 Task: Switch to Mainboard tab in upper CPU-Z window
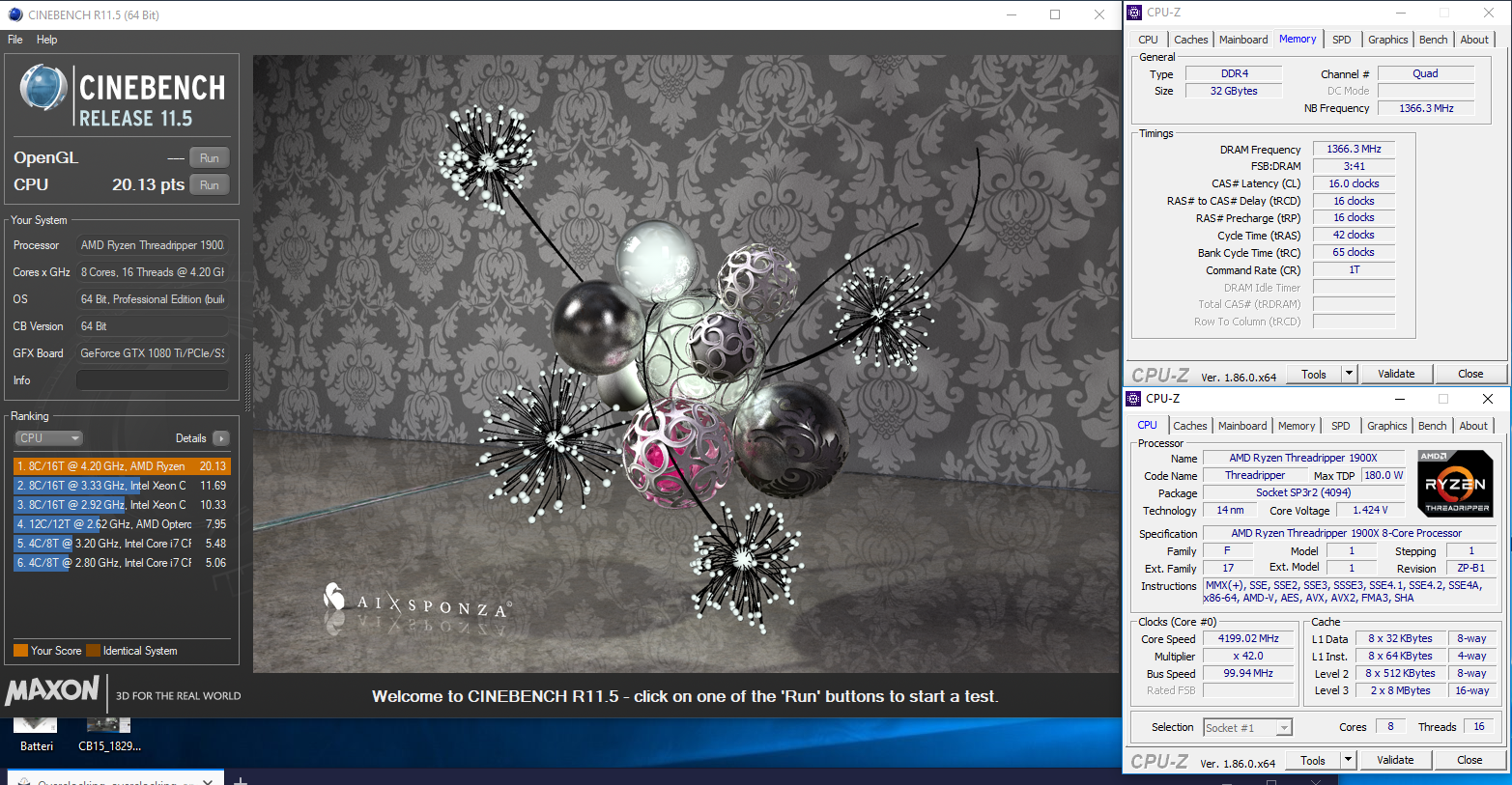click(x=1243, y=40)
